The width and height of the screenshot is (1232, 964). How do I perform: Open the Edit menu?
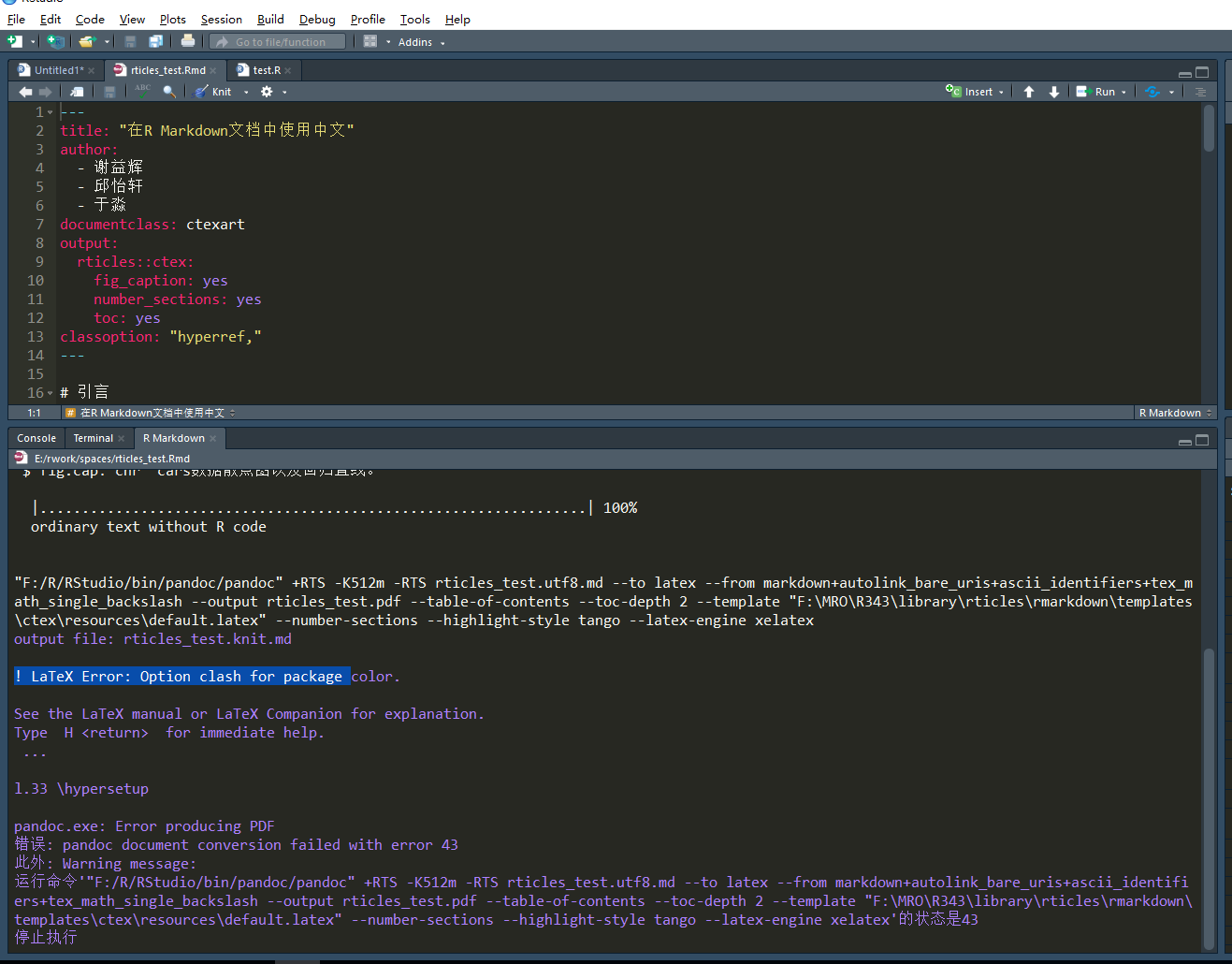tap(51, 19)
